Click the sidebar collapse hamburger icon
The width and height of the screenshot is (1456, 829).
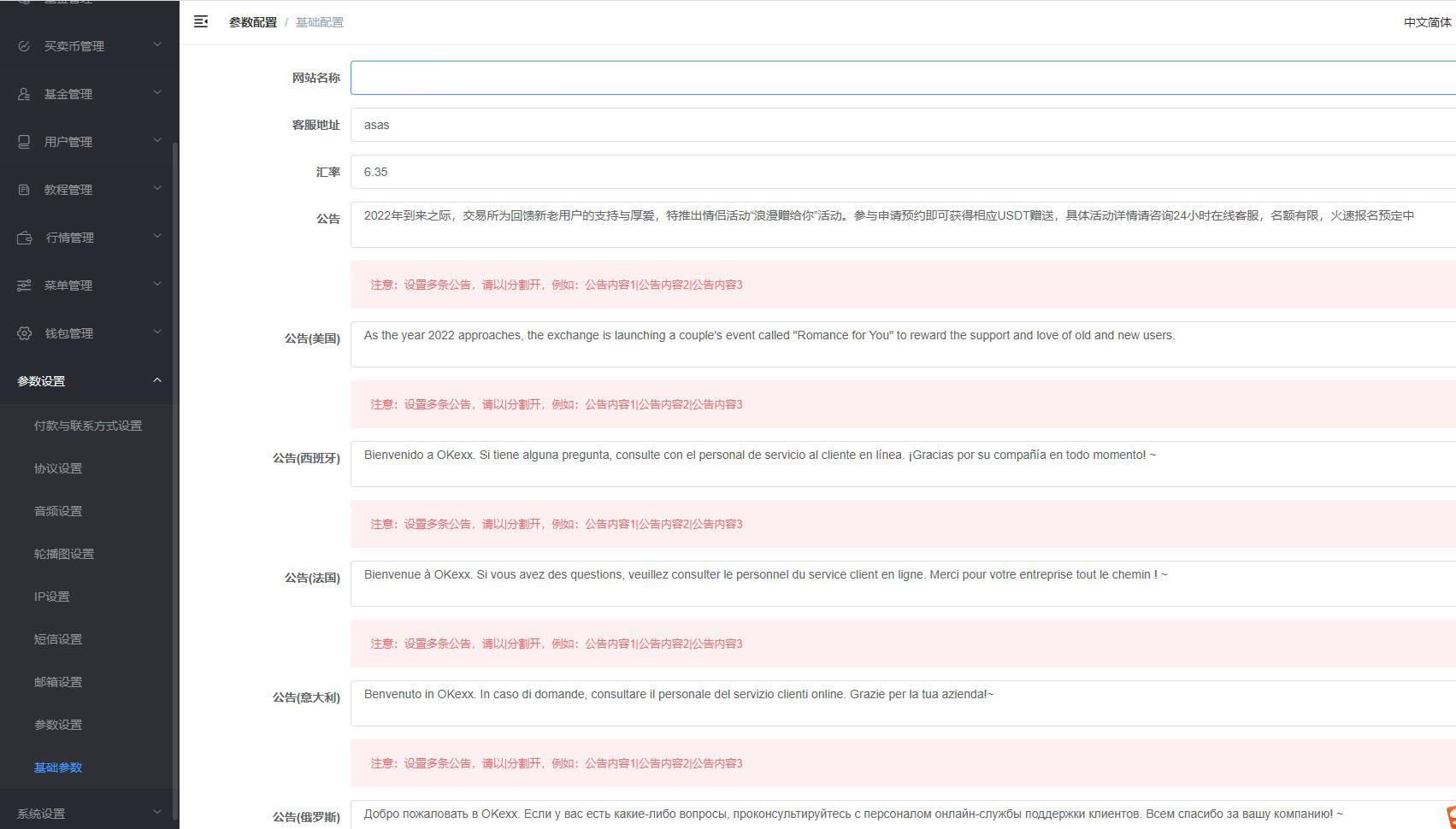click(201, 21)
